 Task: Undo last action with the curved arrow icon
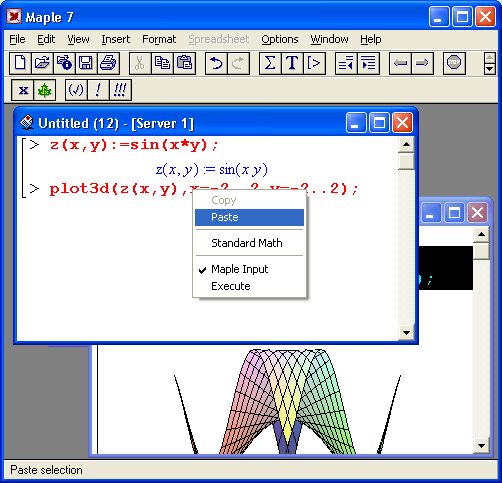click(x=216, y=63)
